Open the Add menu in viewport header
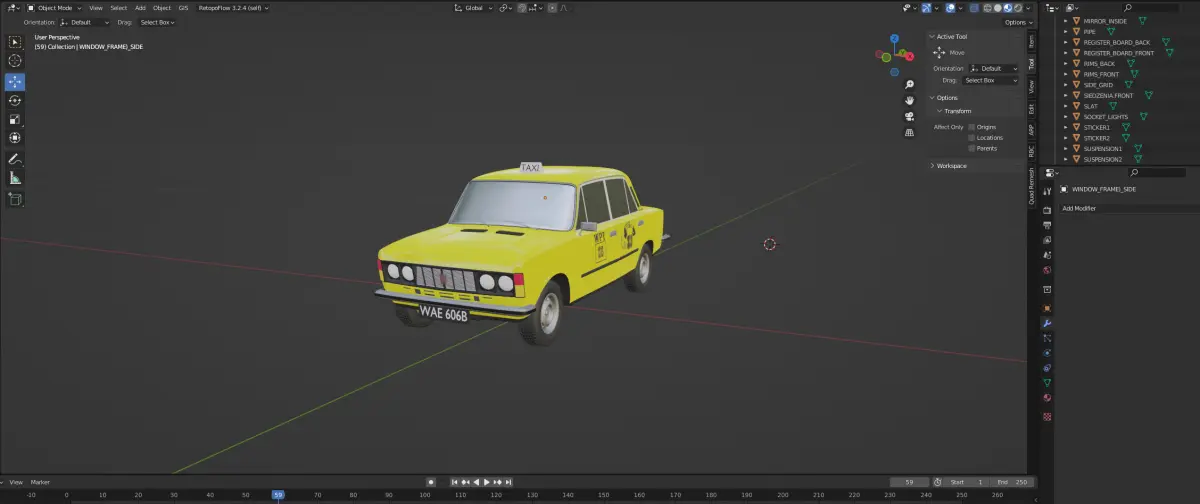 point(140,7)
